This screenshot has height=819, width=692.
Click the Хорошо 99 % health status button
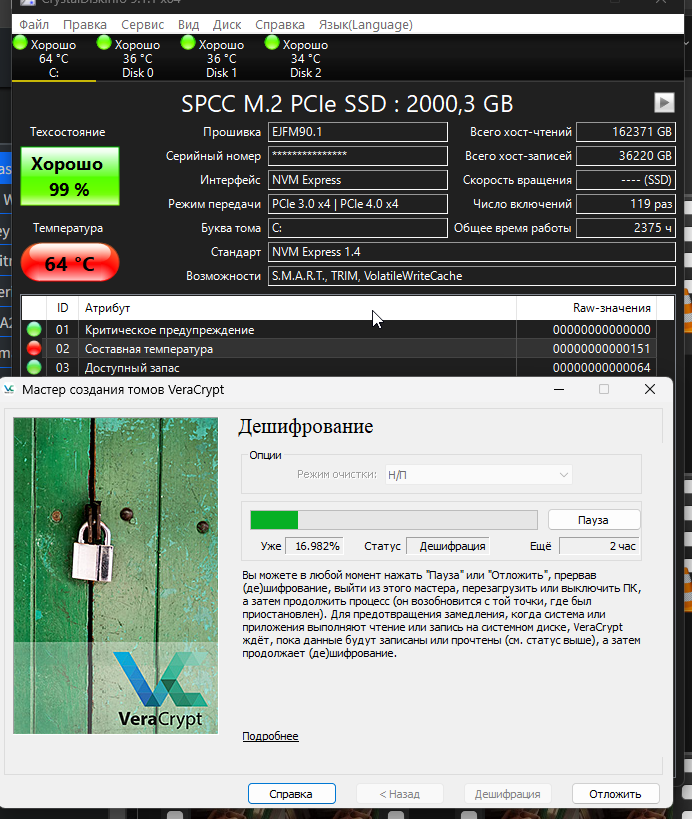point(70,176)
